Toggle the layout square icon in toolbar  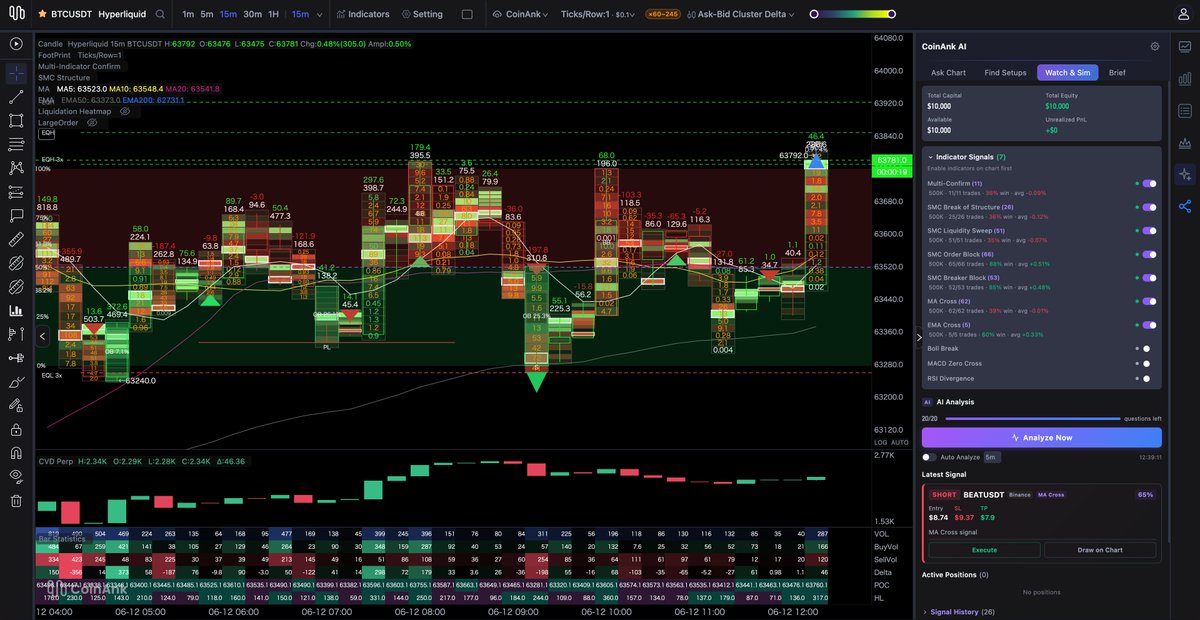point(467,15)
